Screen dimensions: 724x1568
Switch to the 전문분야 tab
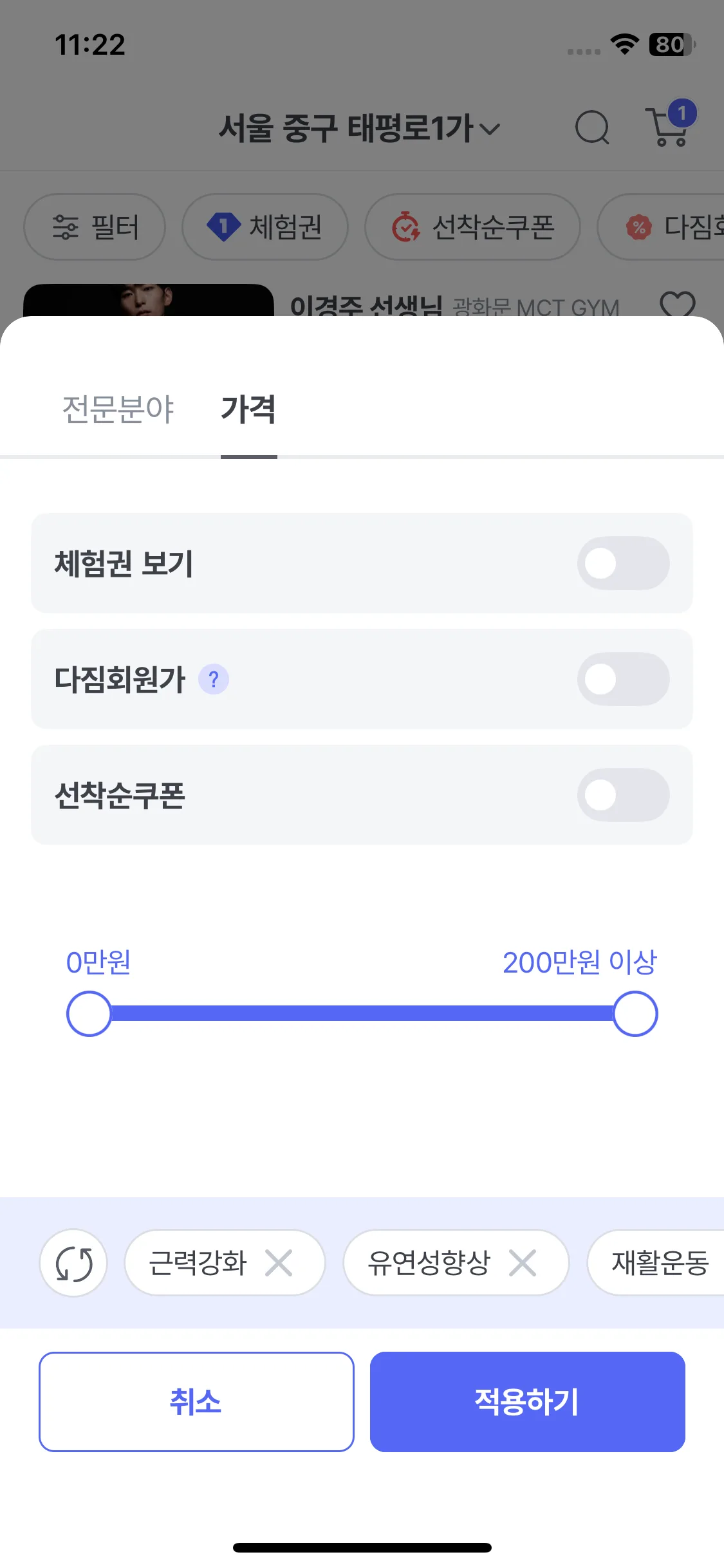pos(118,409)
